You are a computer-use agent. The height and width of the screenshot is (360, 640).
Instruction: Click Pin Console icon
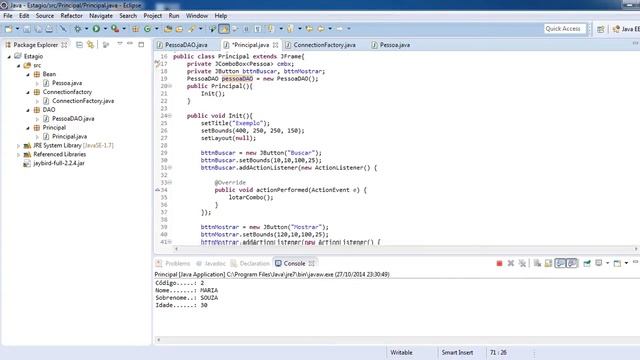coord(587,264)
